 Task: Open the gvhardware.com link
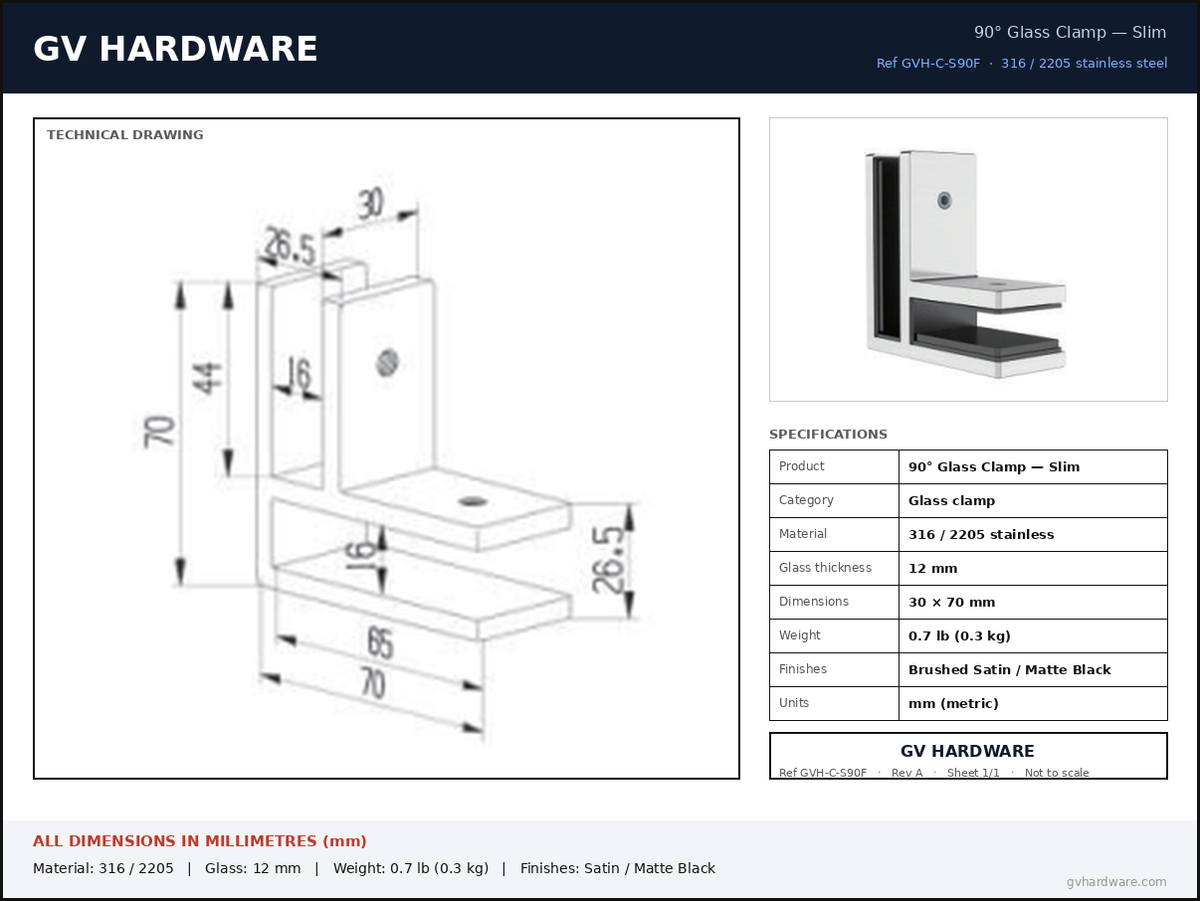pyautogui.click(x=1117, y=882)
